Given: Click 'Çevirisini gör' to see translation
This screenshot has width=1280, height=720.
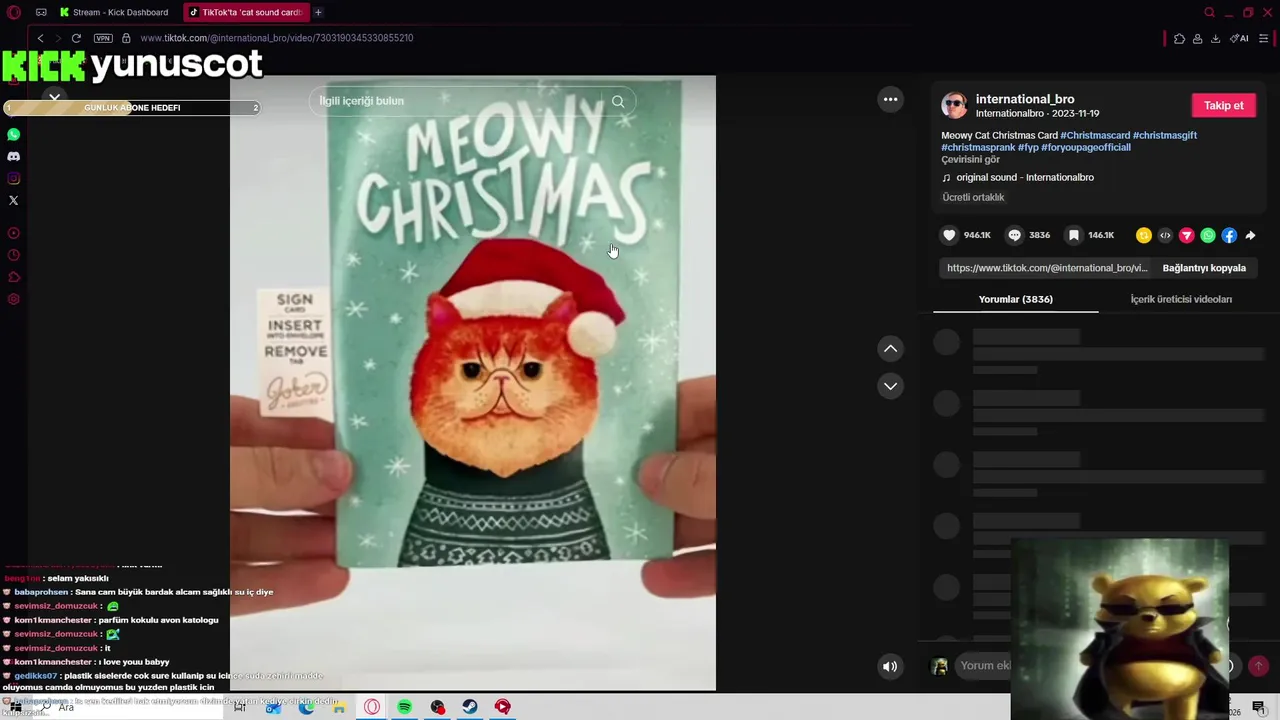Looking at the screenshot, I should [970, 159].
